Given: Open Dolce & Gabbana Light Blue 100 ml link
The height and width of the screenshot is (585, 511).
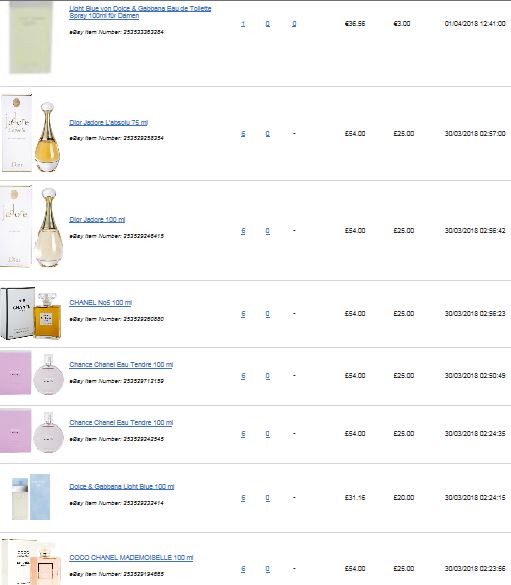Looking at the screenshot, I should pos(122,487).
